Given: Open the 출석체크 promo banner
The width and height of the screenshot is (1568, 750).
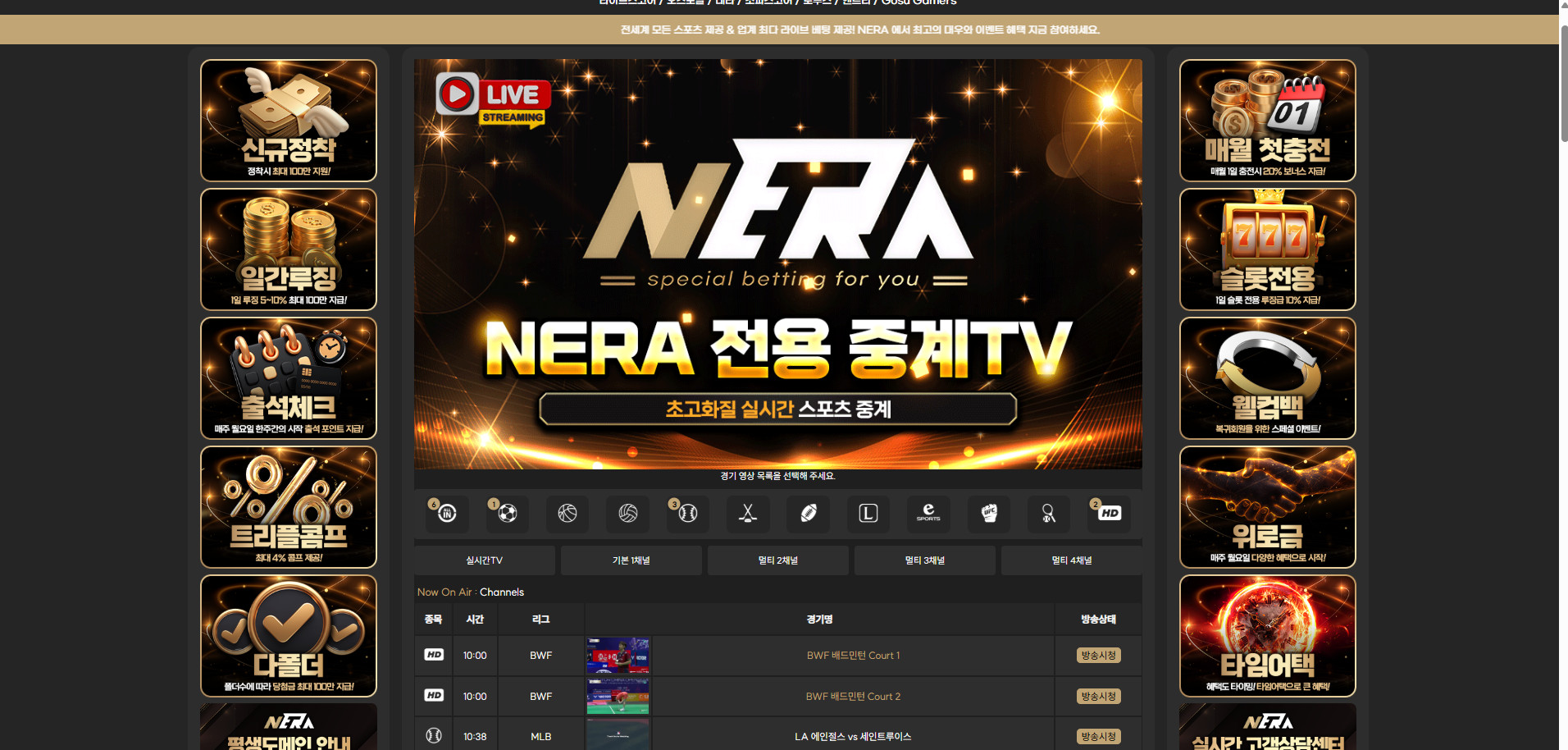Looking at the screenshot, I should (x=289, y=378).
